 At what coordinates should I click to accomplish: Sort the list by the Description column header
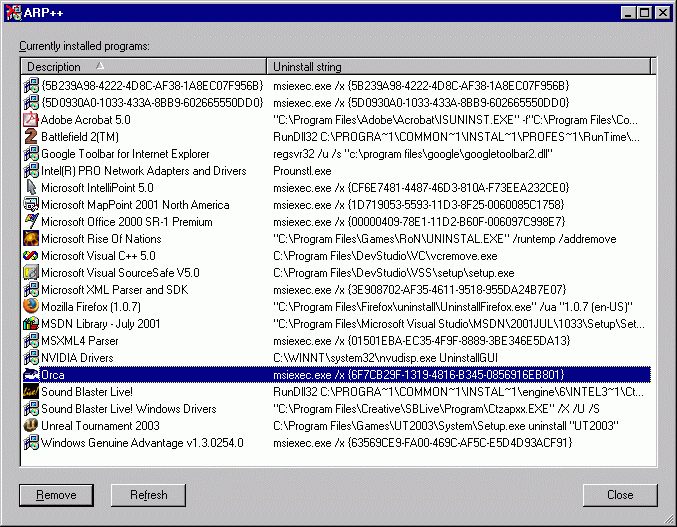click(143, 66)
